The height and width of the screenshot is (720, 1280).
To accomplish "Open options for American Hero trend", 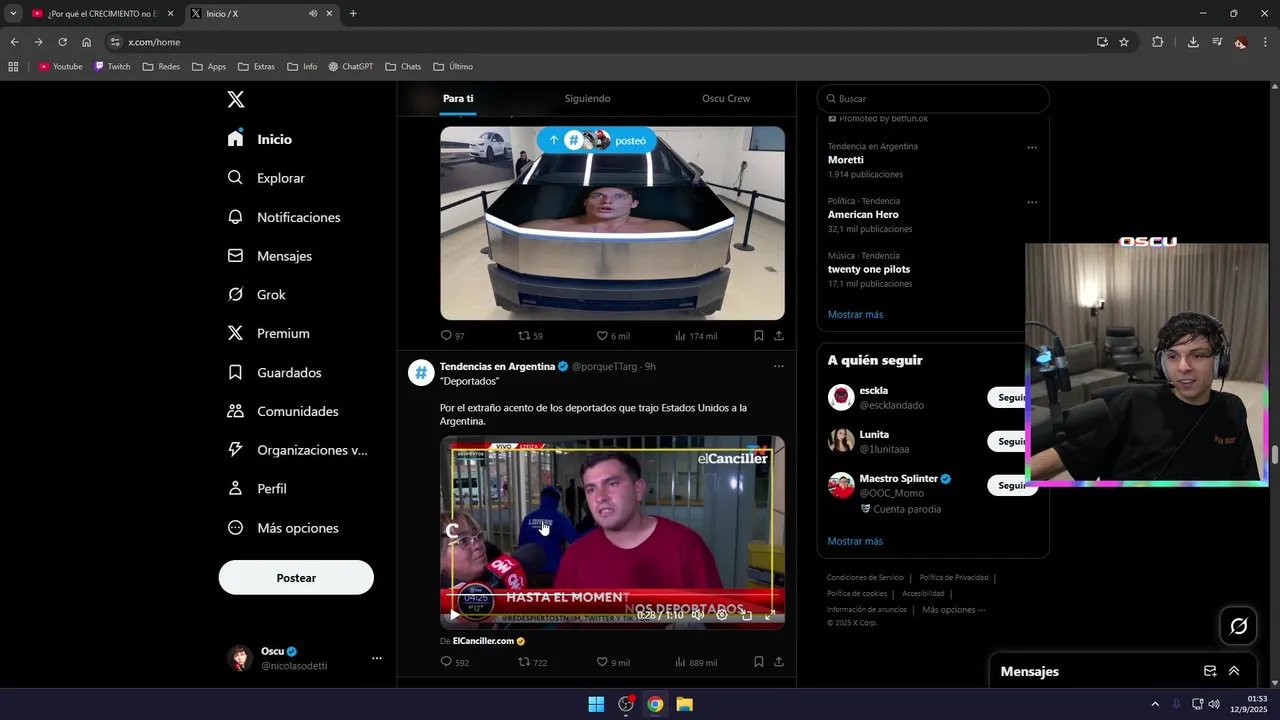I will click(x=1032, y=202).
